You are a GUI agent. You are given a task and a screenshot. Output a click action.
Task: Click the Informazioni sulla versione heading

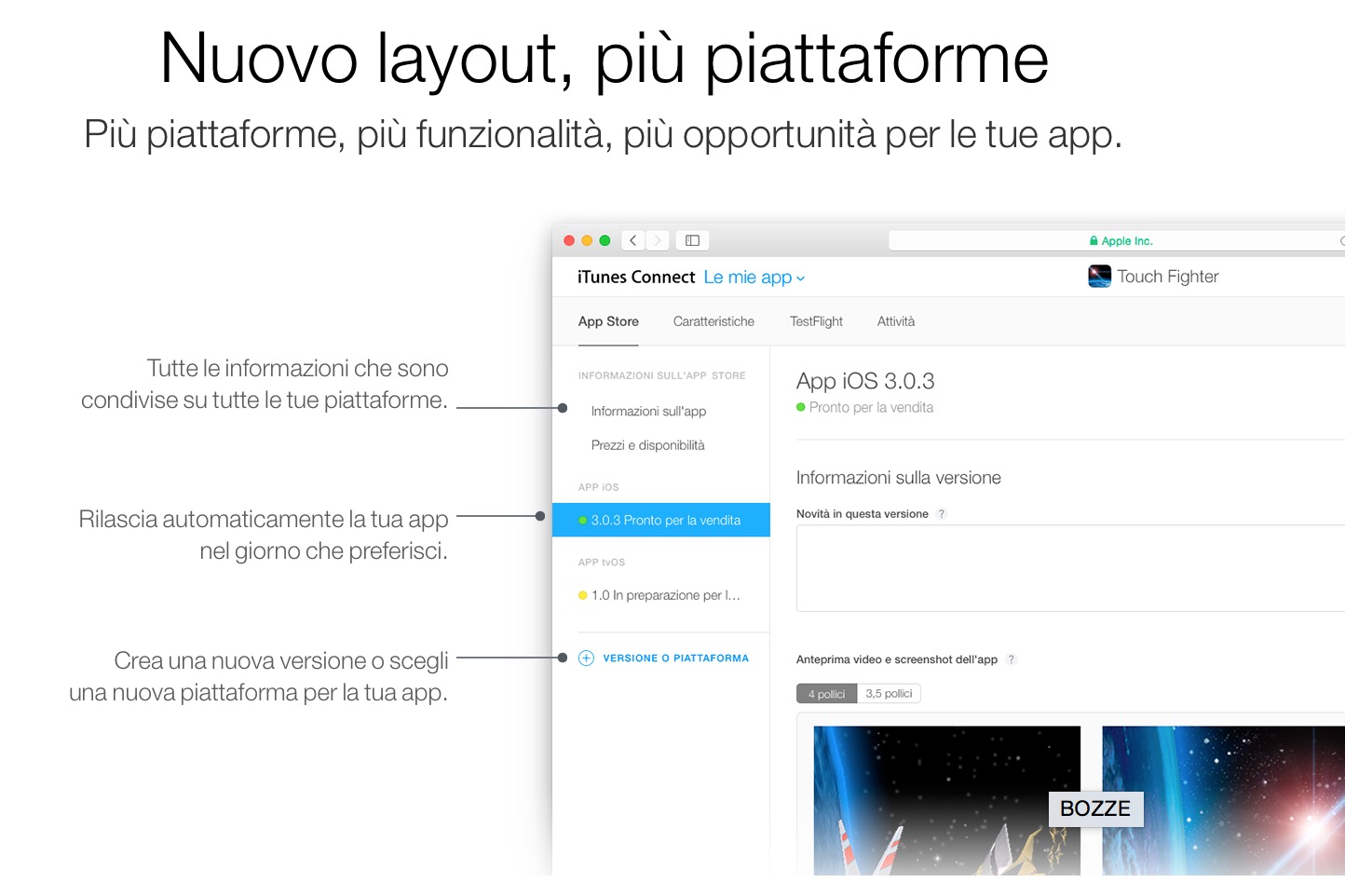(899, 478)
